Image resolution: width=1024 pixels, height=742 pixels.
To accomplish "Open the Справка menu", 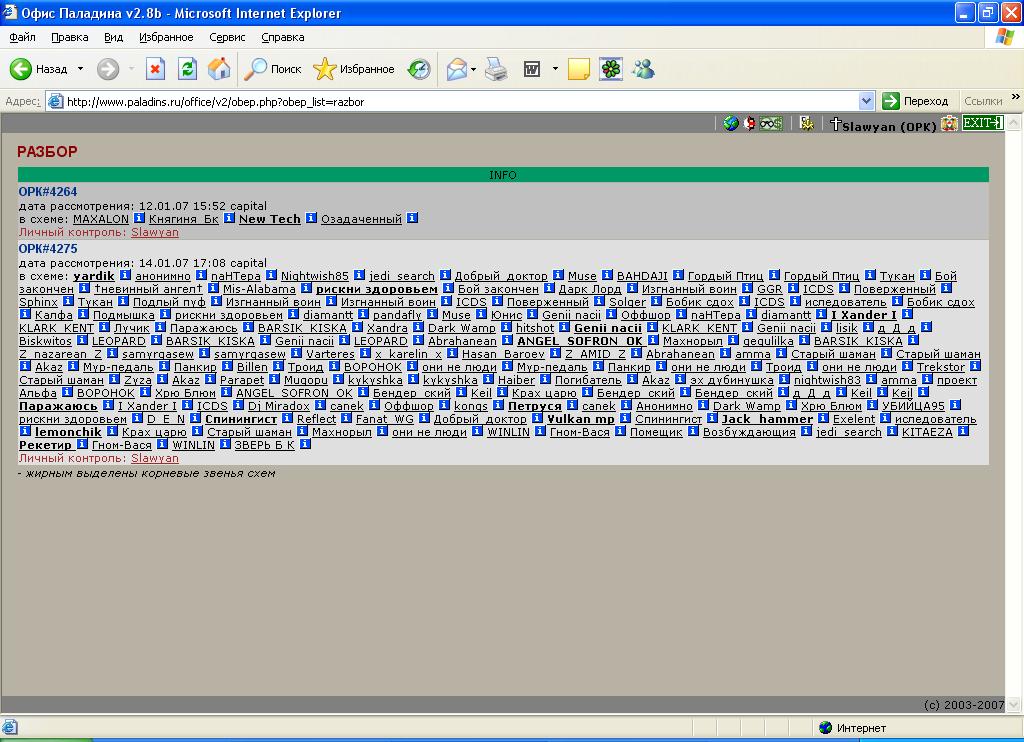I will [283, 37].
